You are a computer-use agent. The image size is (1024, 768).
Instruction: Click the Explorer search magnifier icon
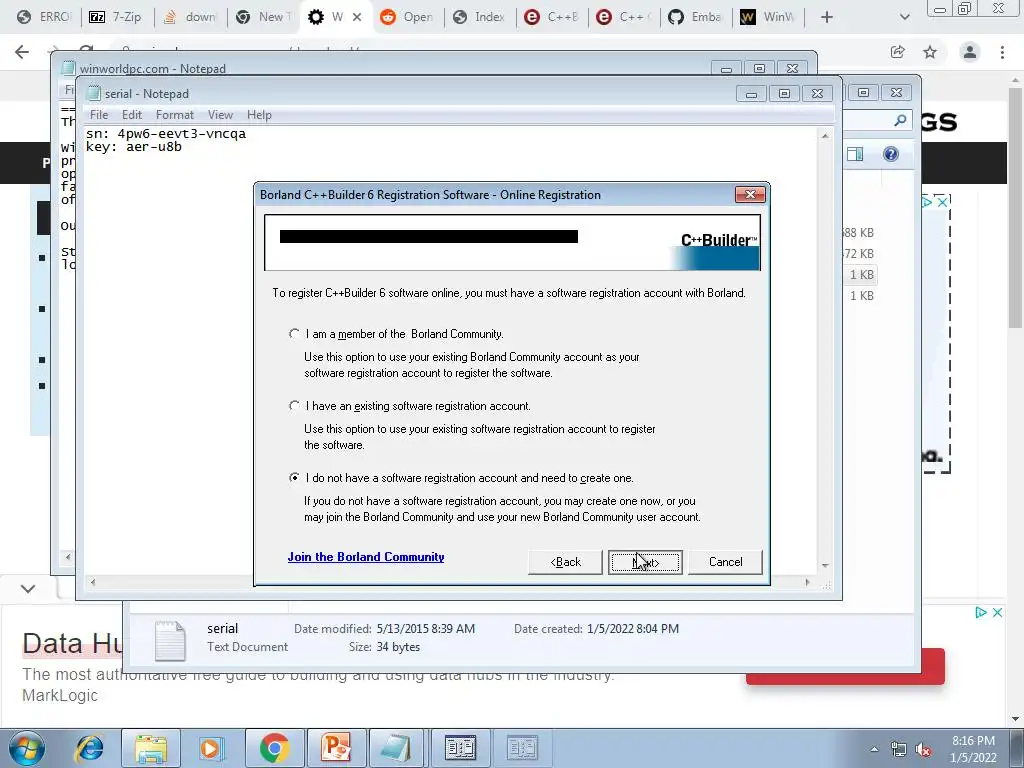click(x=900, y=120)
